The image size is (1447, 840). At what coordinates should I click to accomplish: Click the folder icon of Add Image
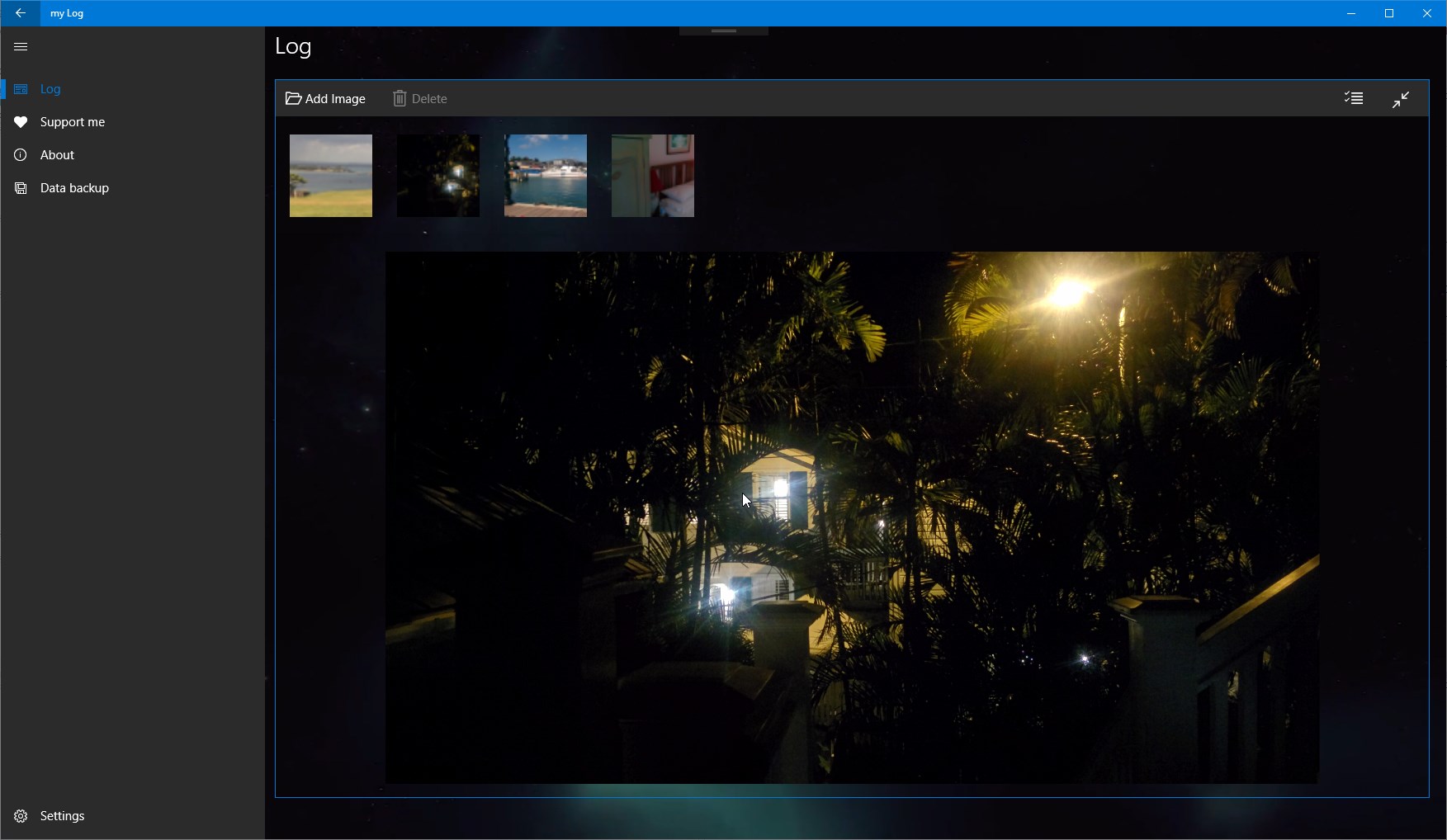293,99
